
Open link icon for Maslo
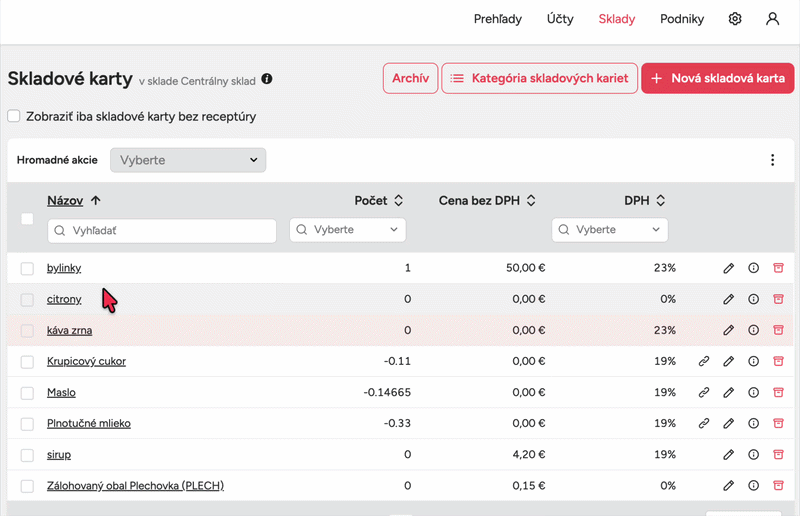pos(704,392)
